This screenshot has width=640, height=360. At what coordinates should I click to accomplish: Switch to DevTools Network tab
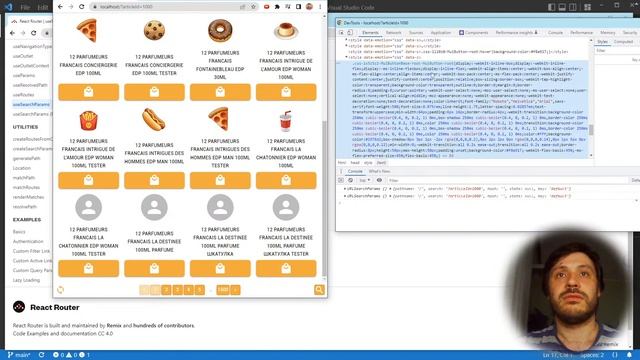pos(393,33)
